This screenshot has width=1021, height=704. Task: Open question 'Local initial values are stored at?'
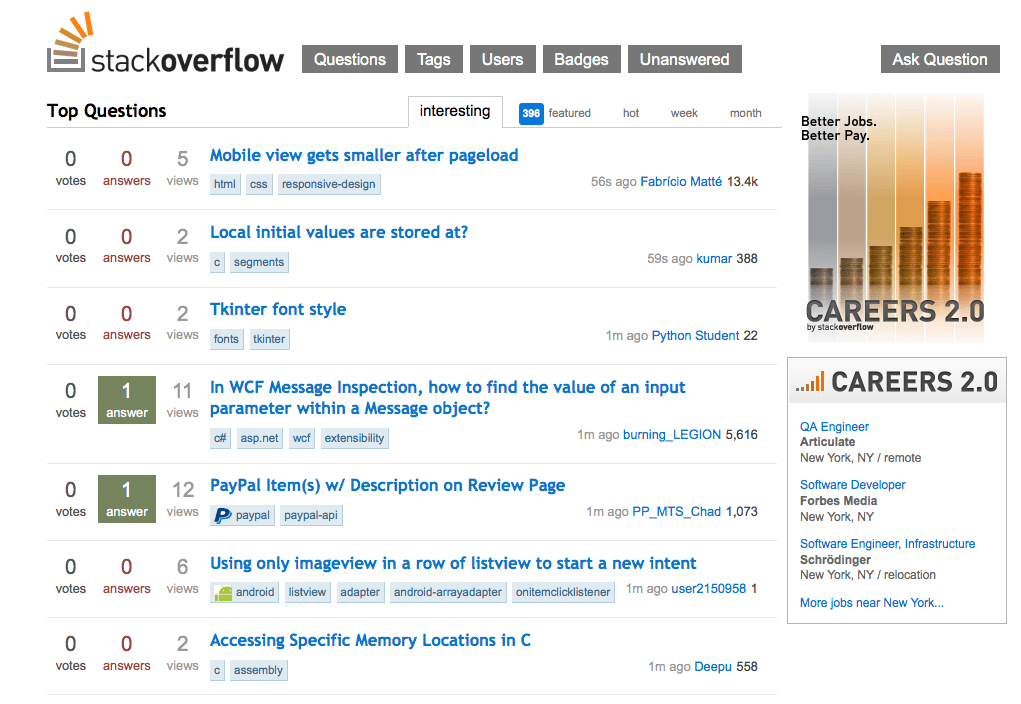click(x=339, y=232)
